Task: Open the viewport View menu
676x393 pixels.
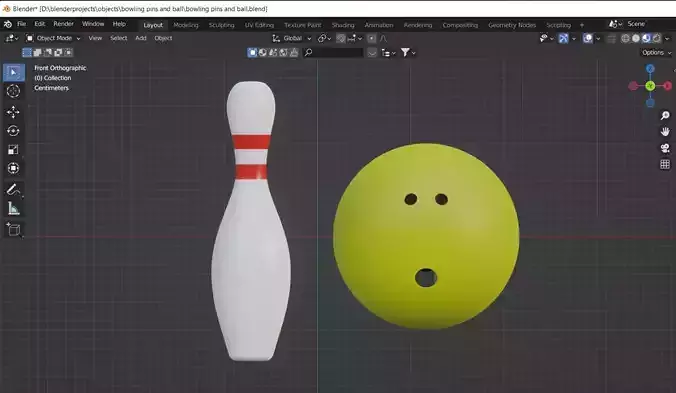Action: [95, 38]
